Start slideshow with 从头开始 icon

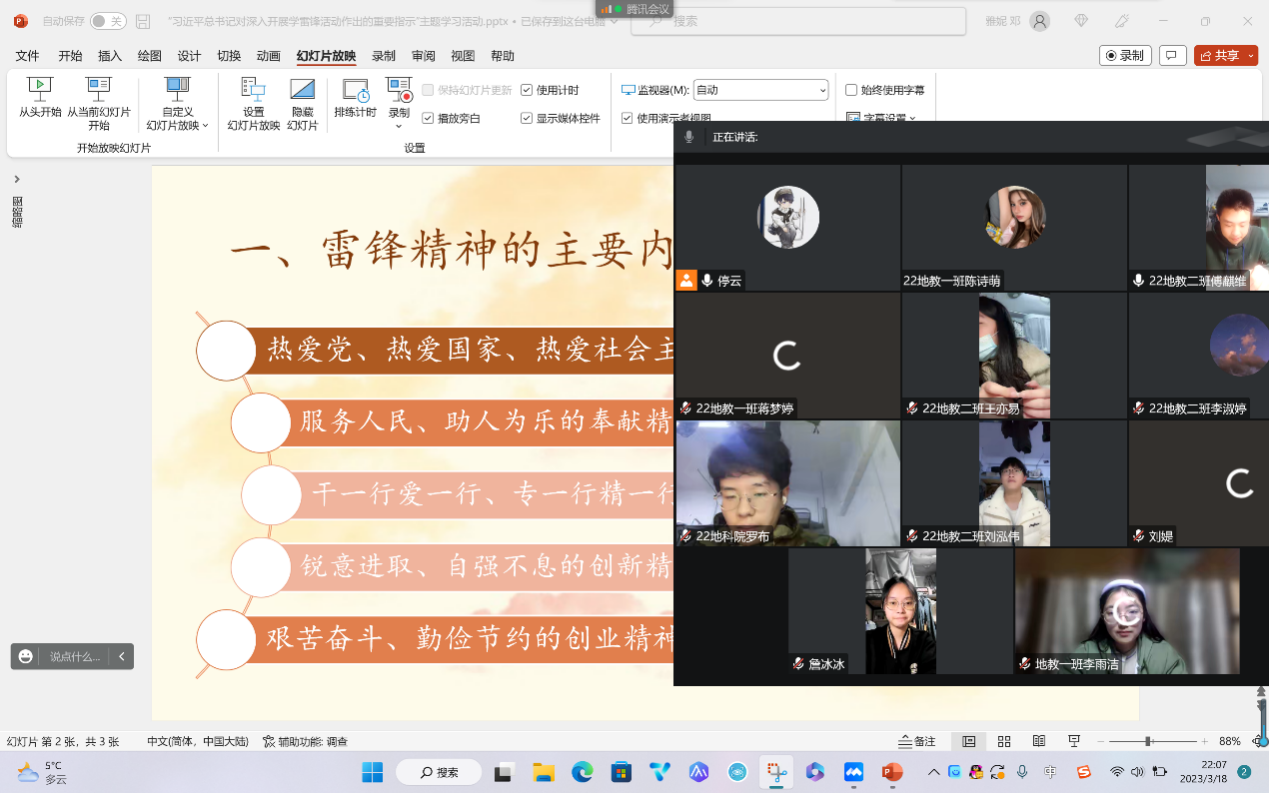[40, 90]
